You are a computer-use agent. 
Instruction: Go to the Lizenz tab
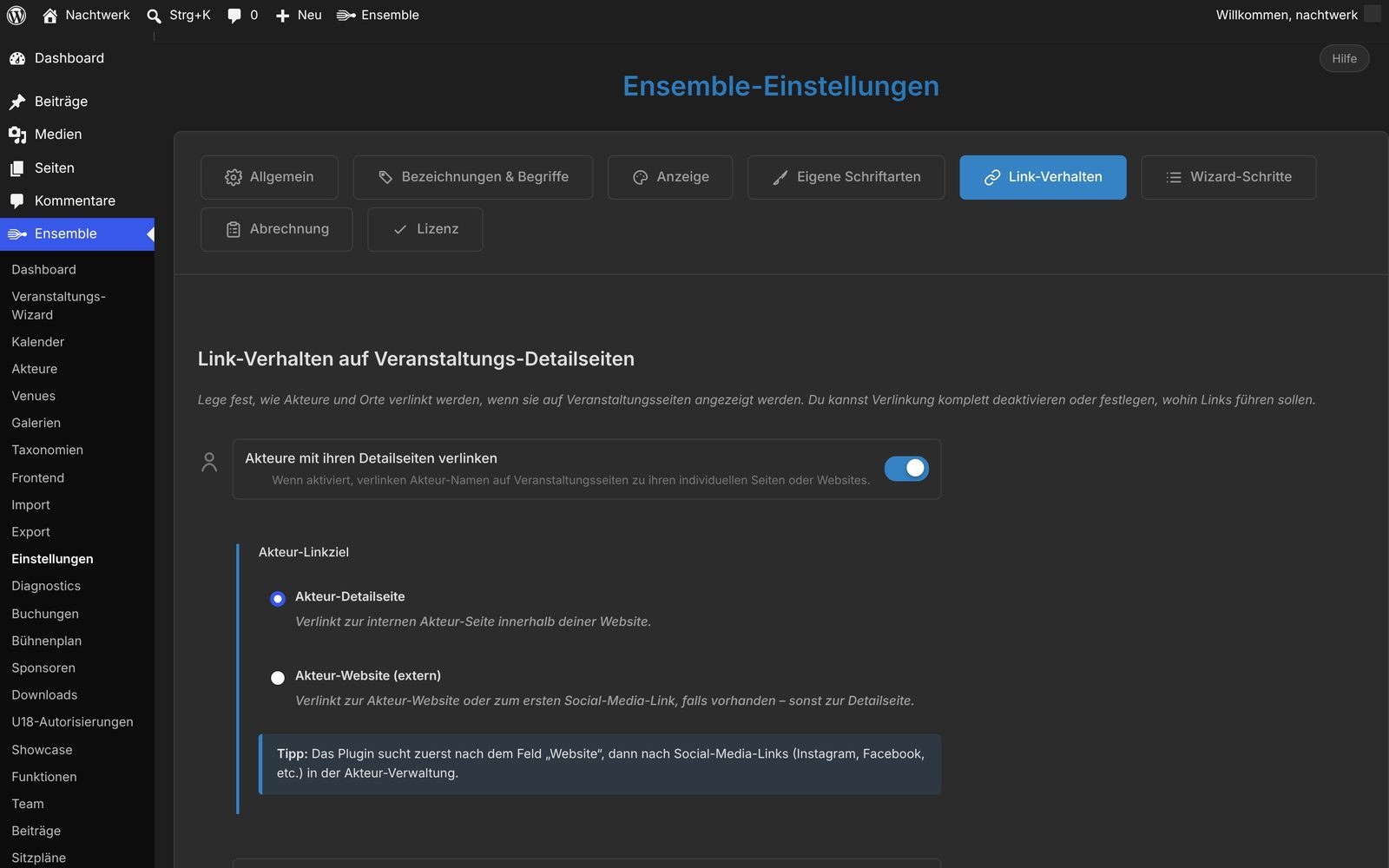click(x=425, y=229)
